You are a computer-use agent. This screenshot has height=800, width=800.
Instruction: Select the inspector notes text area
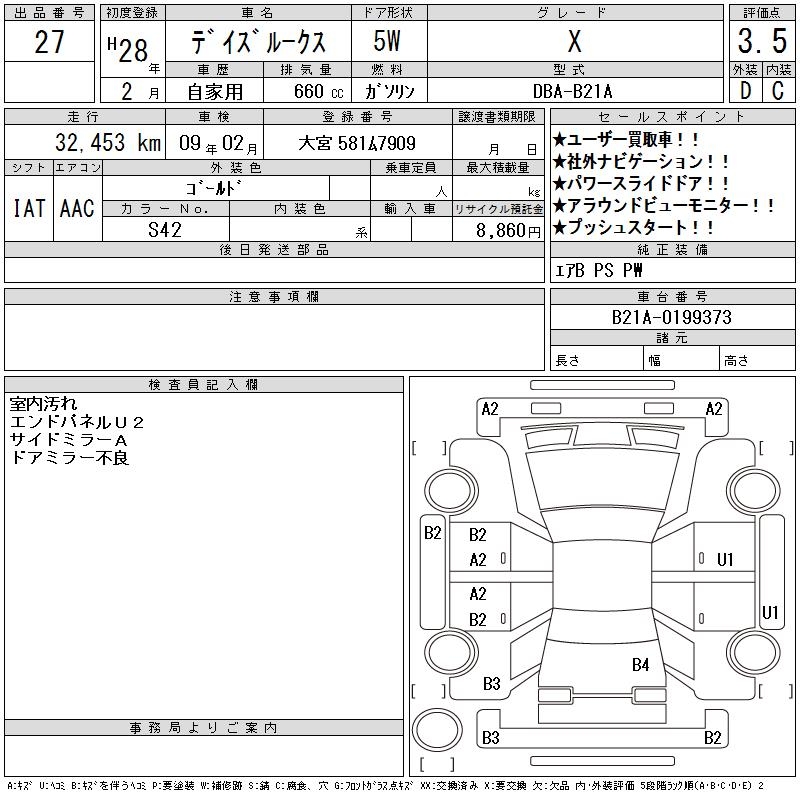(204, 555)
